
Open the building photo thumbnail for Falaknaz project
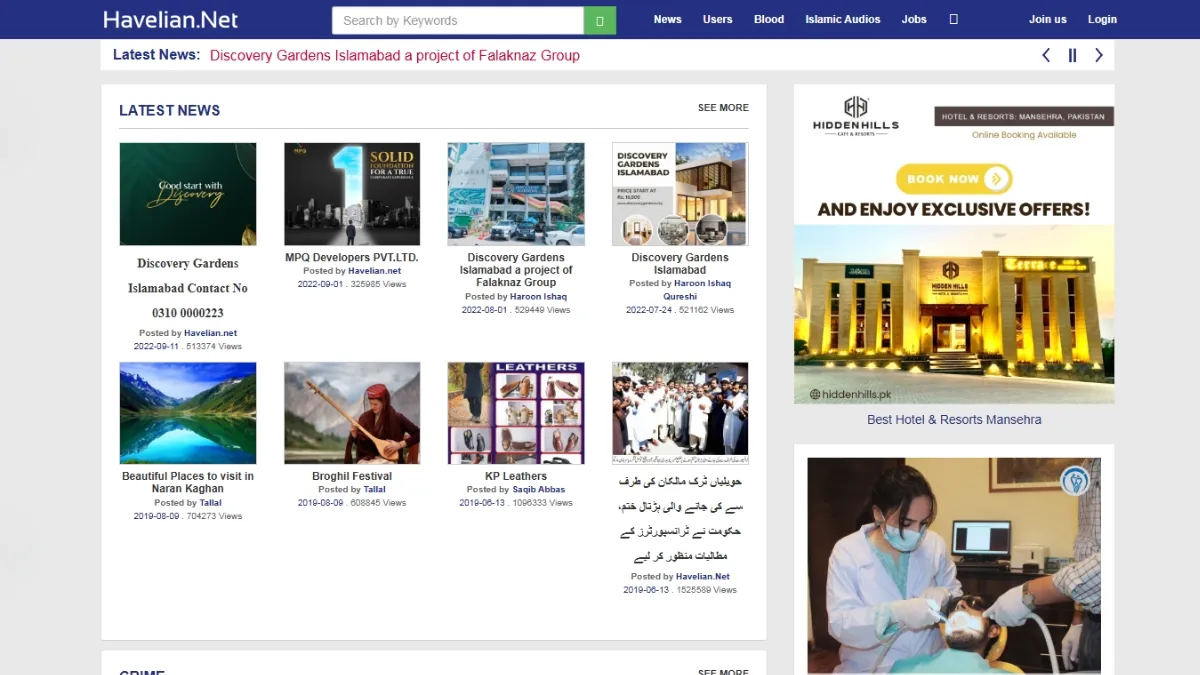516,194
